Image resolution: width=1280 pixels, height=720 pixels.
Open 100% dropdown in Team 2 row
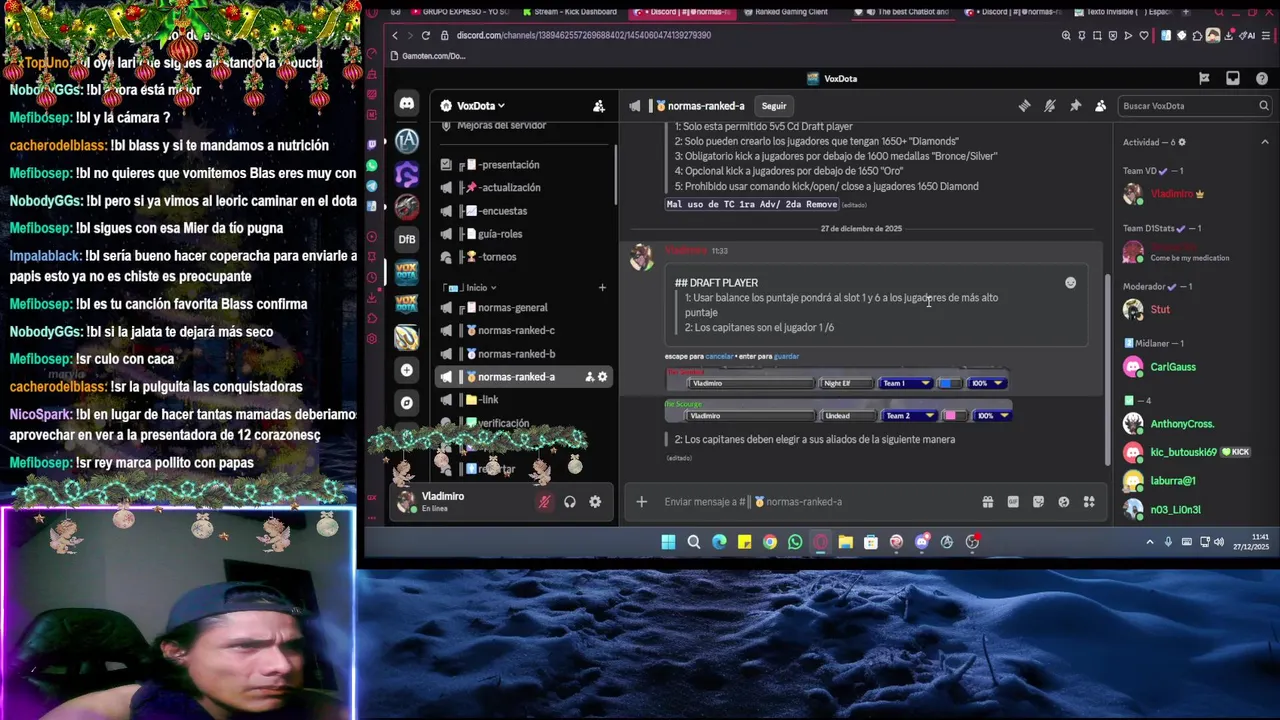click(x=993, y=416)
